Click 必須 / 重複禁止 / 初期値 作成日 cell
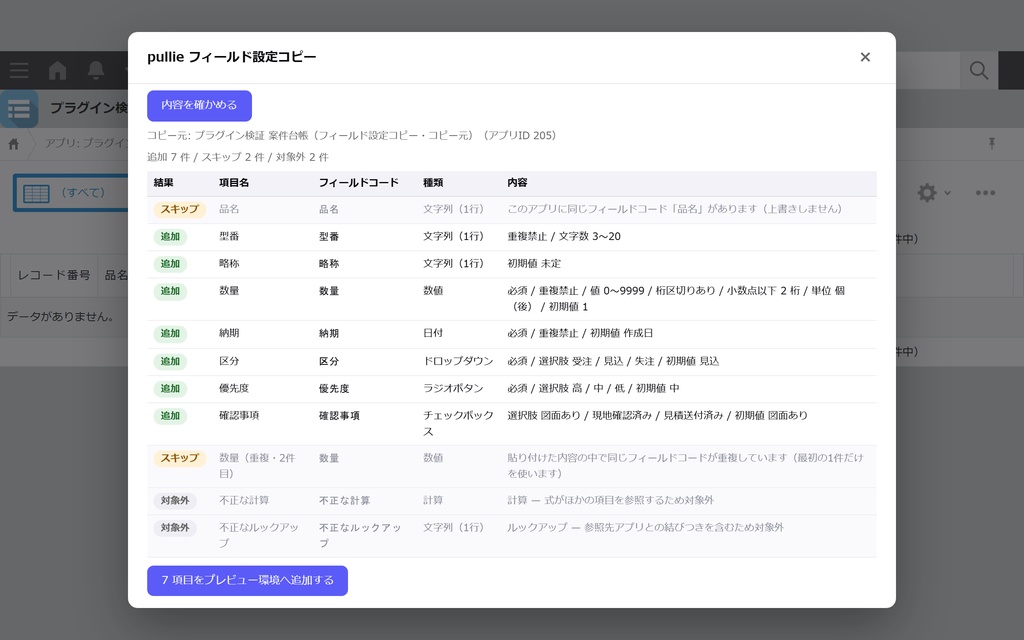The image size is (1024, 640). coord(580,334)
